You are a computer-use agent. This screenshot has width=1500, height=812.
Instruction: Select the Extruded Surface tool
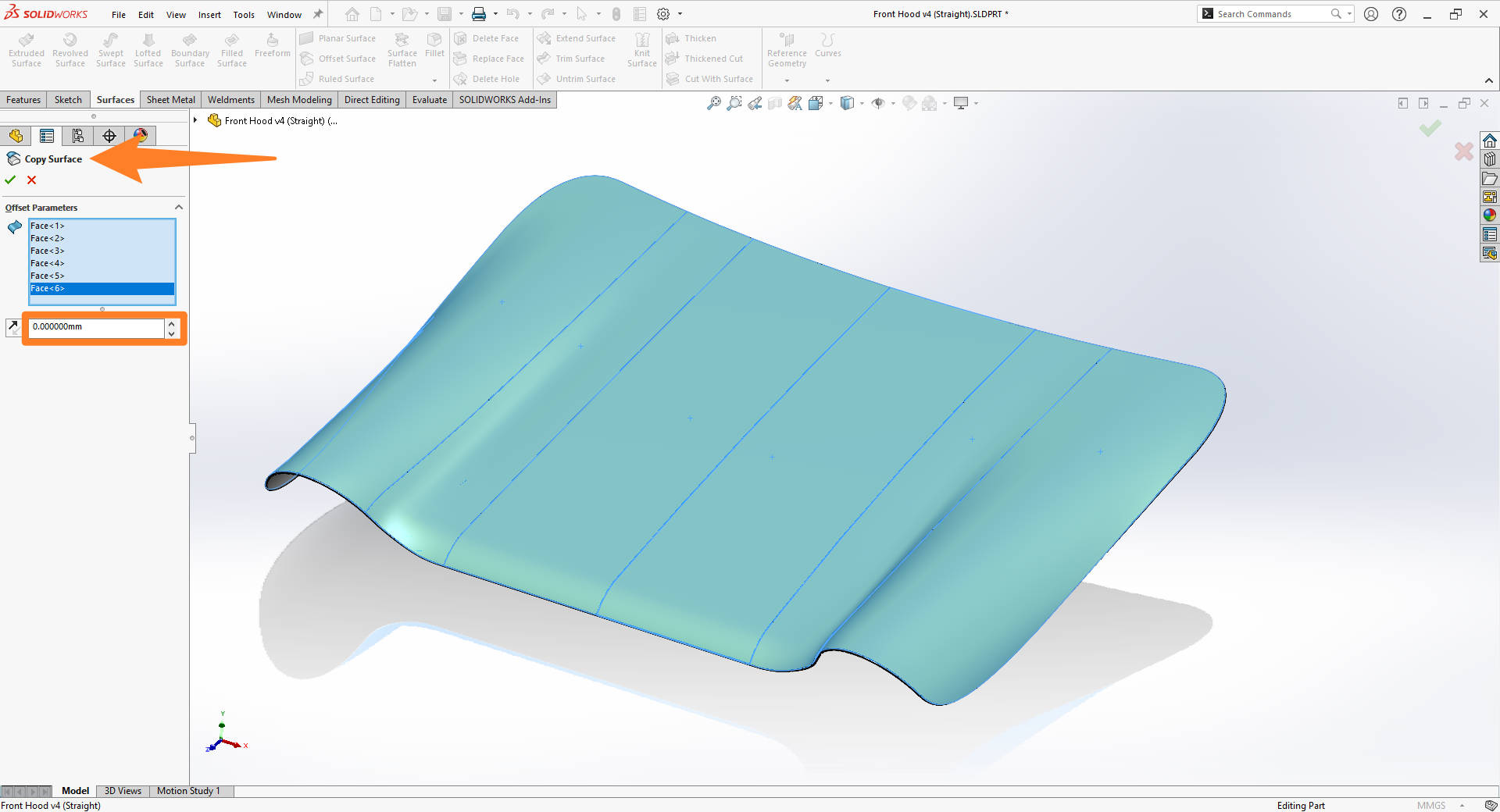[x=26, y=49]
